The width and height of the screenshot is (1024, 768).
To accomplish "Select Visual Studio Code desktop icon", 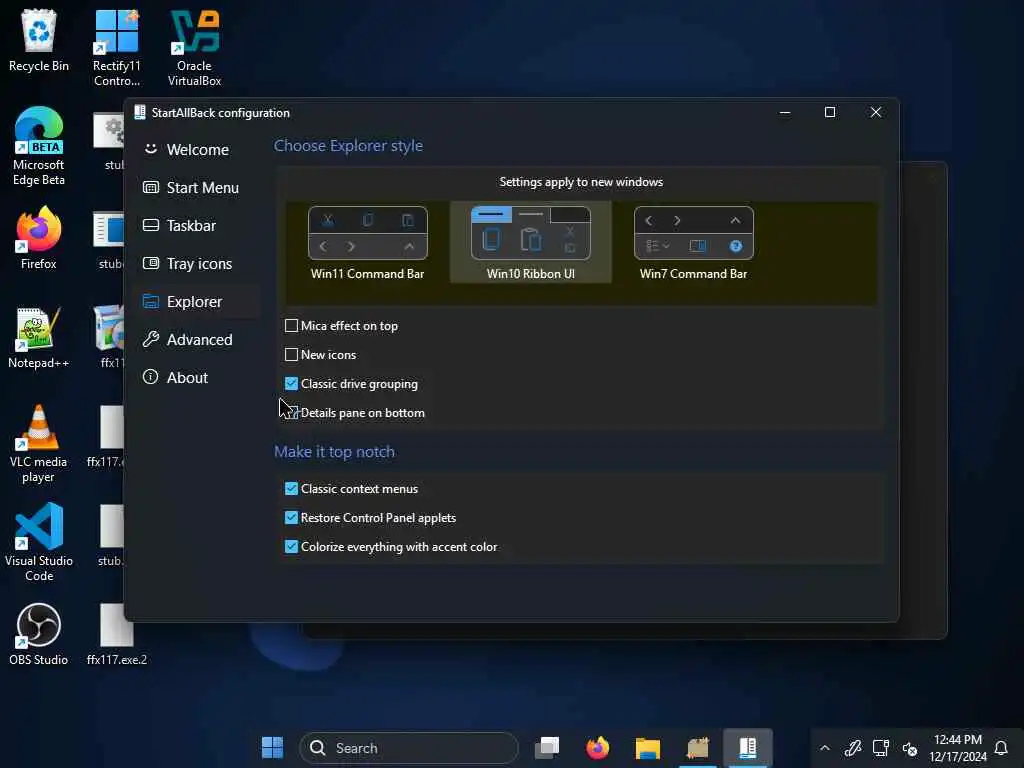I will [39, 542].
